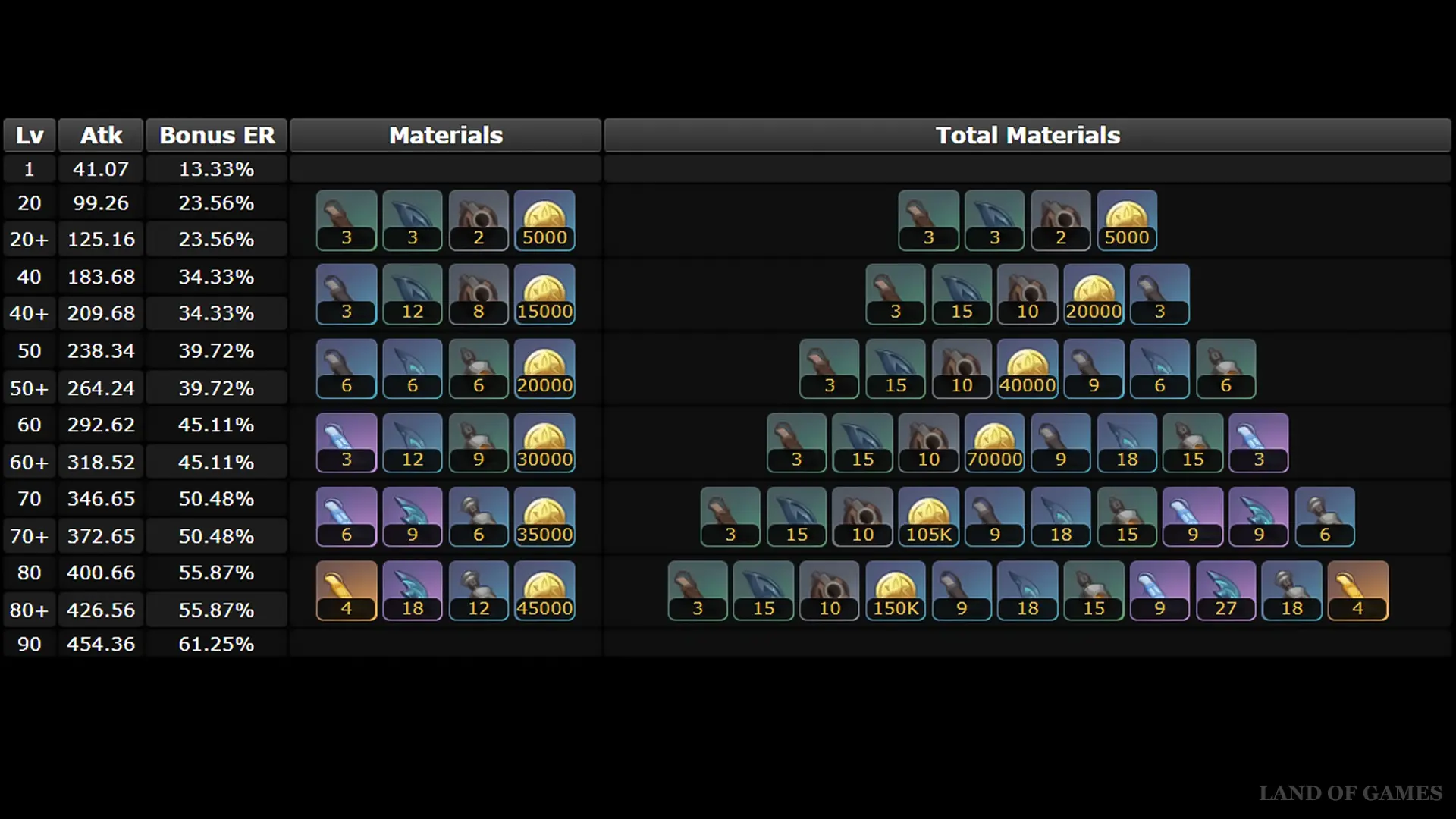The image size is (1456, 819).
Task: Click the Bonus ER value 13.33%
Action: (216, 169)
